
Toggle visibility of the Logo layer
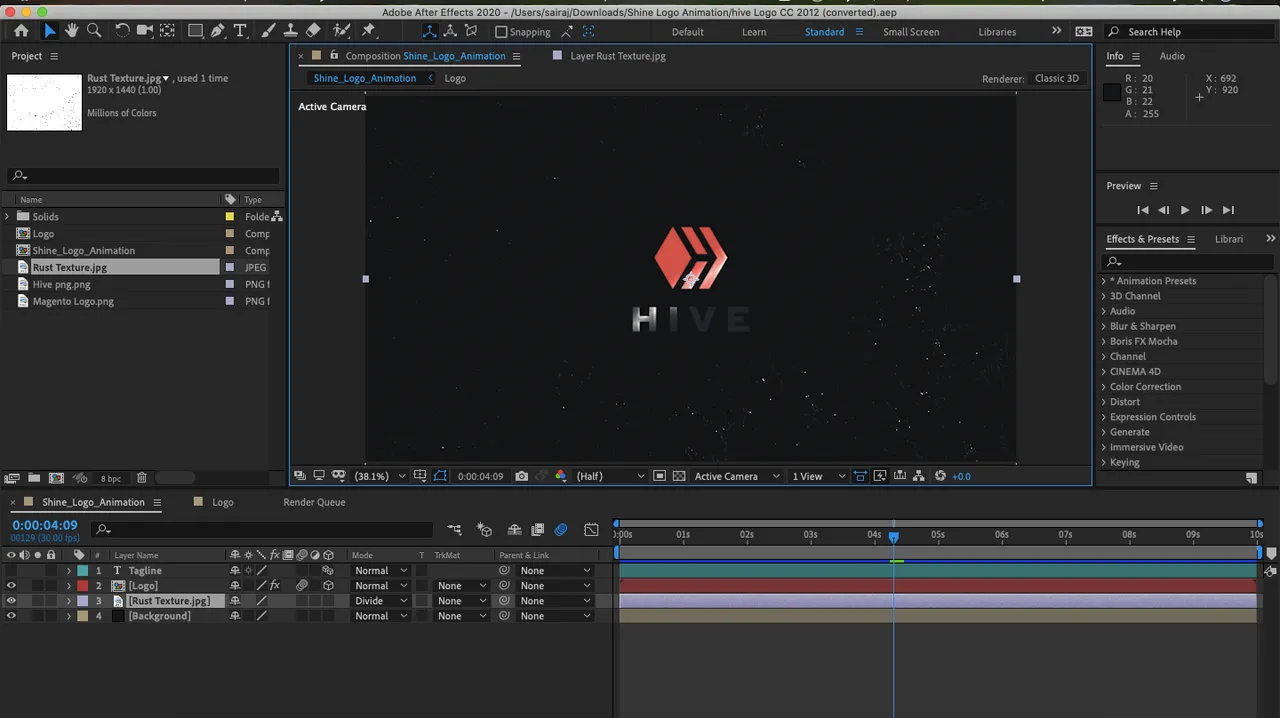point(11,586)
